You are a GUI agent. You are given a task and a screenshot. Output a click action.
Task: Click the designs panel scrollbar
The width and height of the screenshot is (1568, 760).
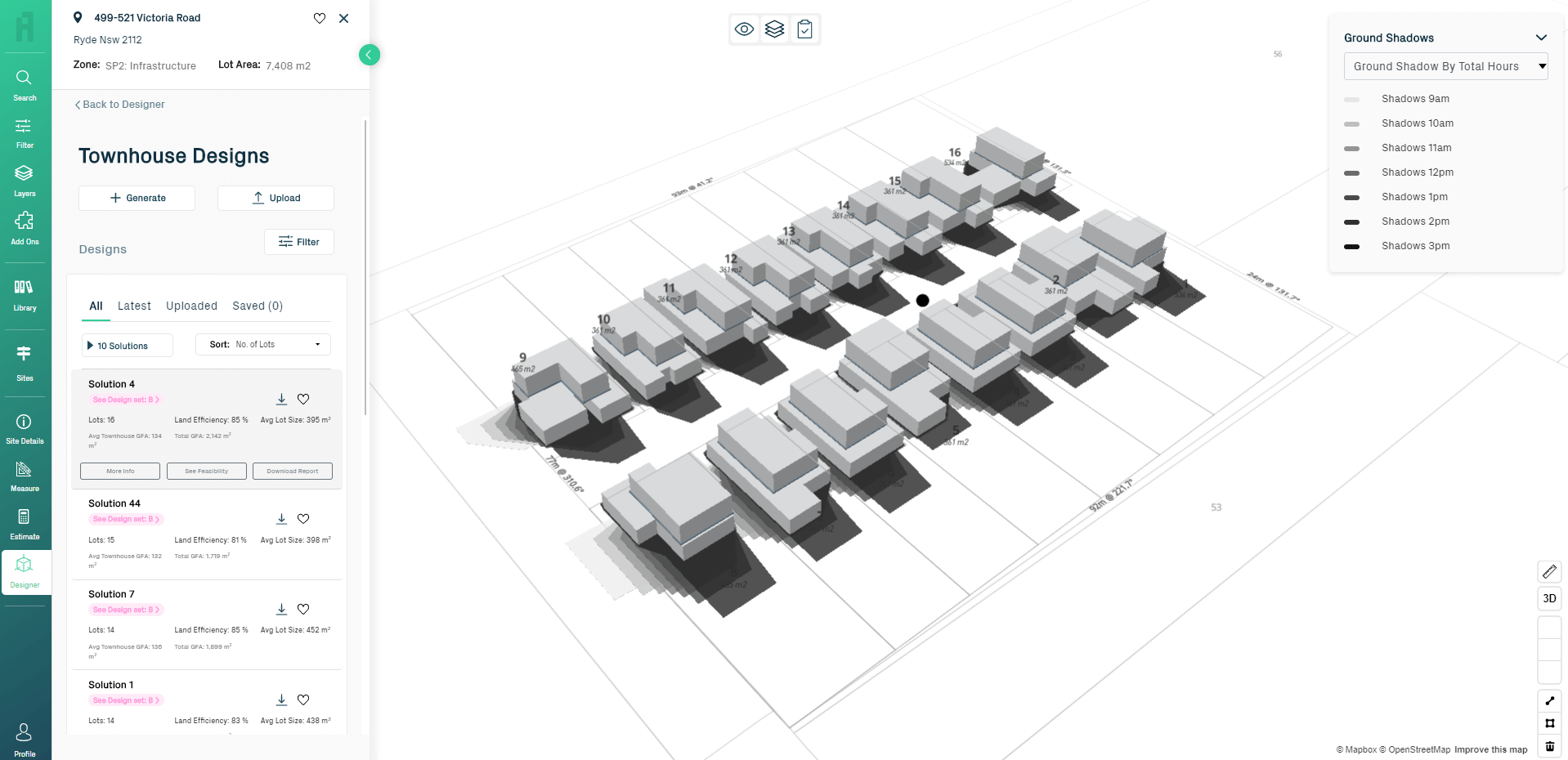click(365, 267)
